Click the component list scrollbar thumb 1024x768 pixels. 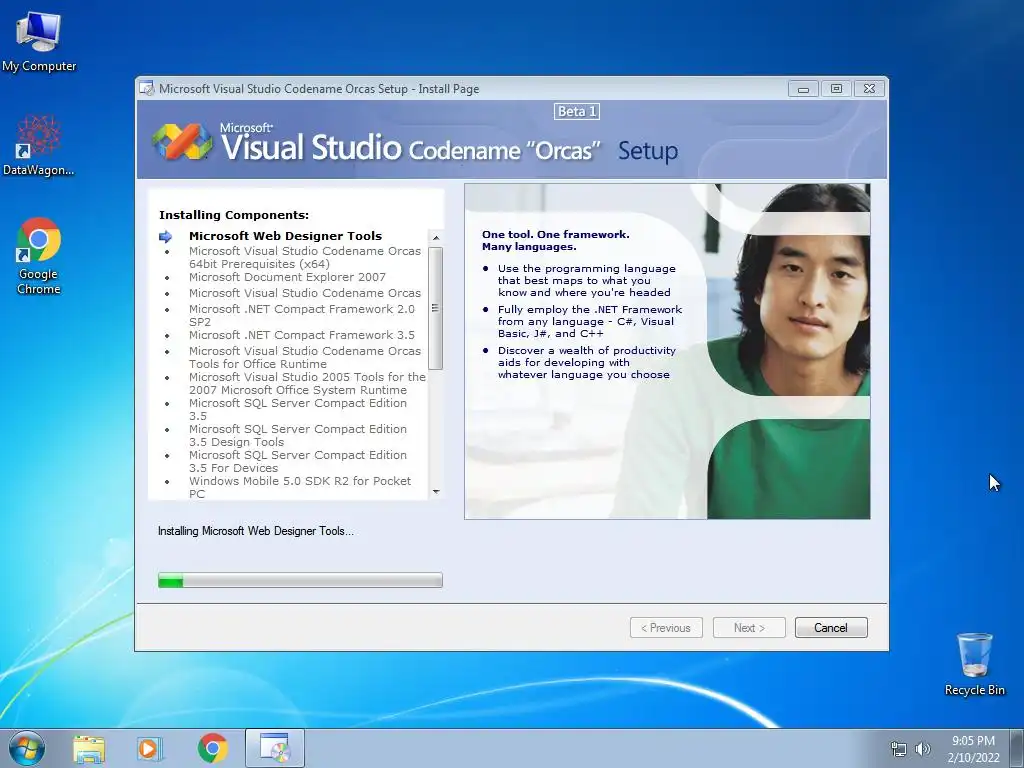[x=436, y=308]
